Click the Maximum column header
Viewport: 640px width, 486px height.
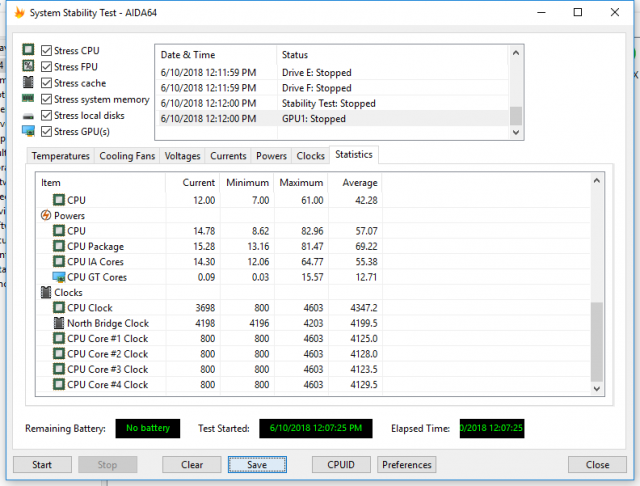pyautogui.click(x=300, y=183)
